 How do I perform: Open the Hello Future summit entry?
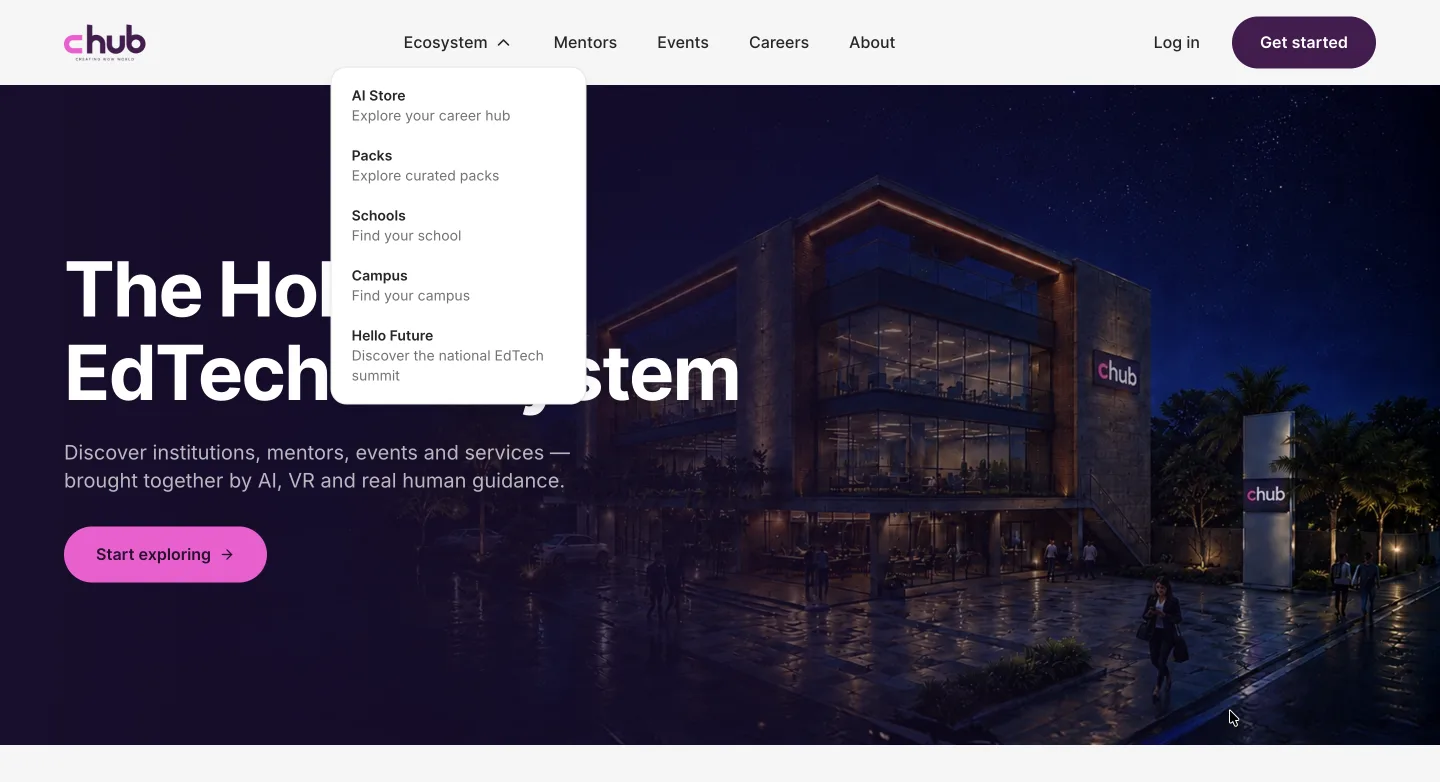point(458,356)
